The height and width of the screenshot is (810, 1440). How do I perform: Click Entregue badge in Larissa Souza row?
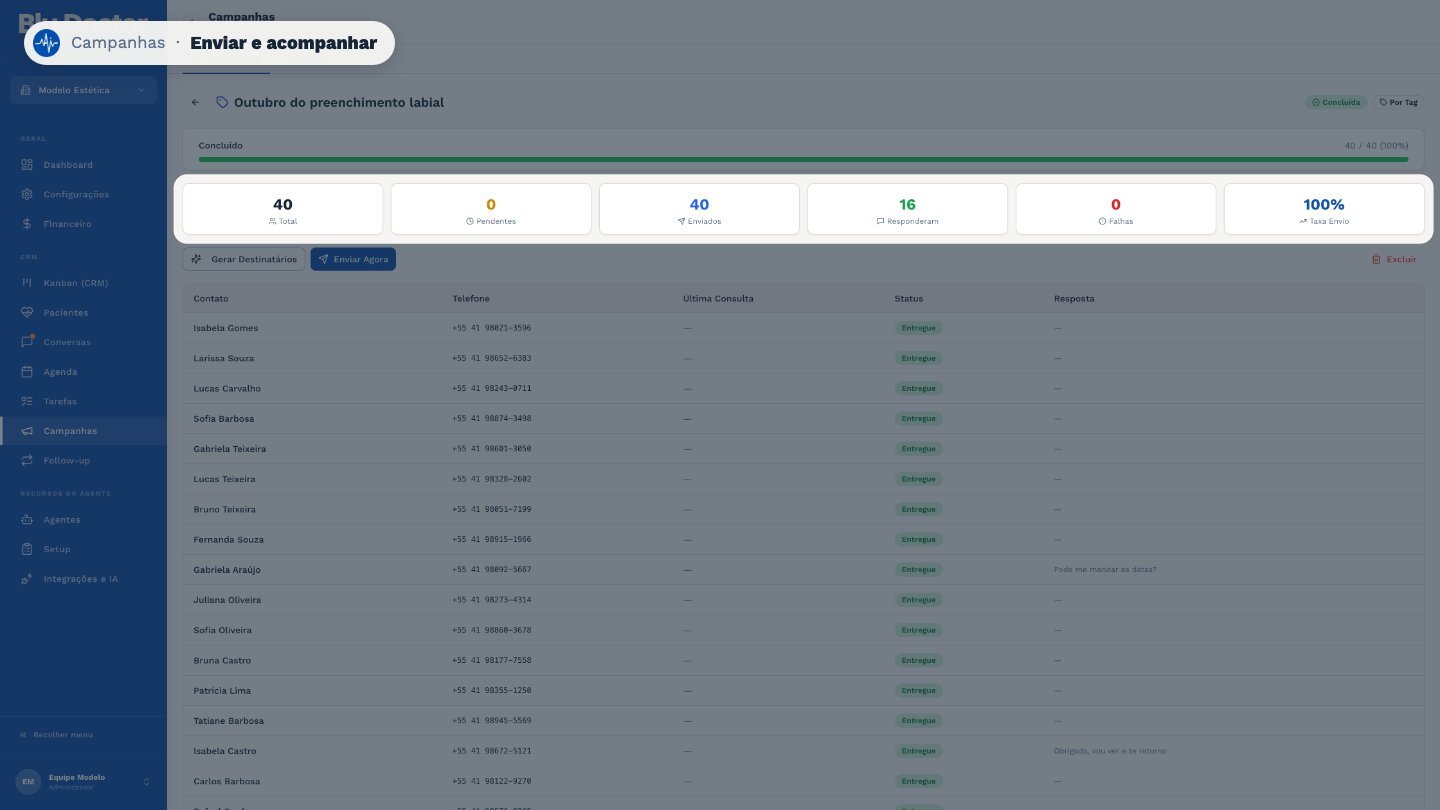[x=918, y=358]
